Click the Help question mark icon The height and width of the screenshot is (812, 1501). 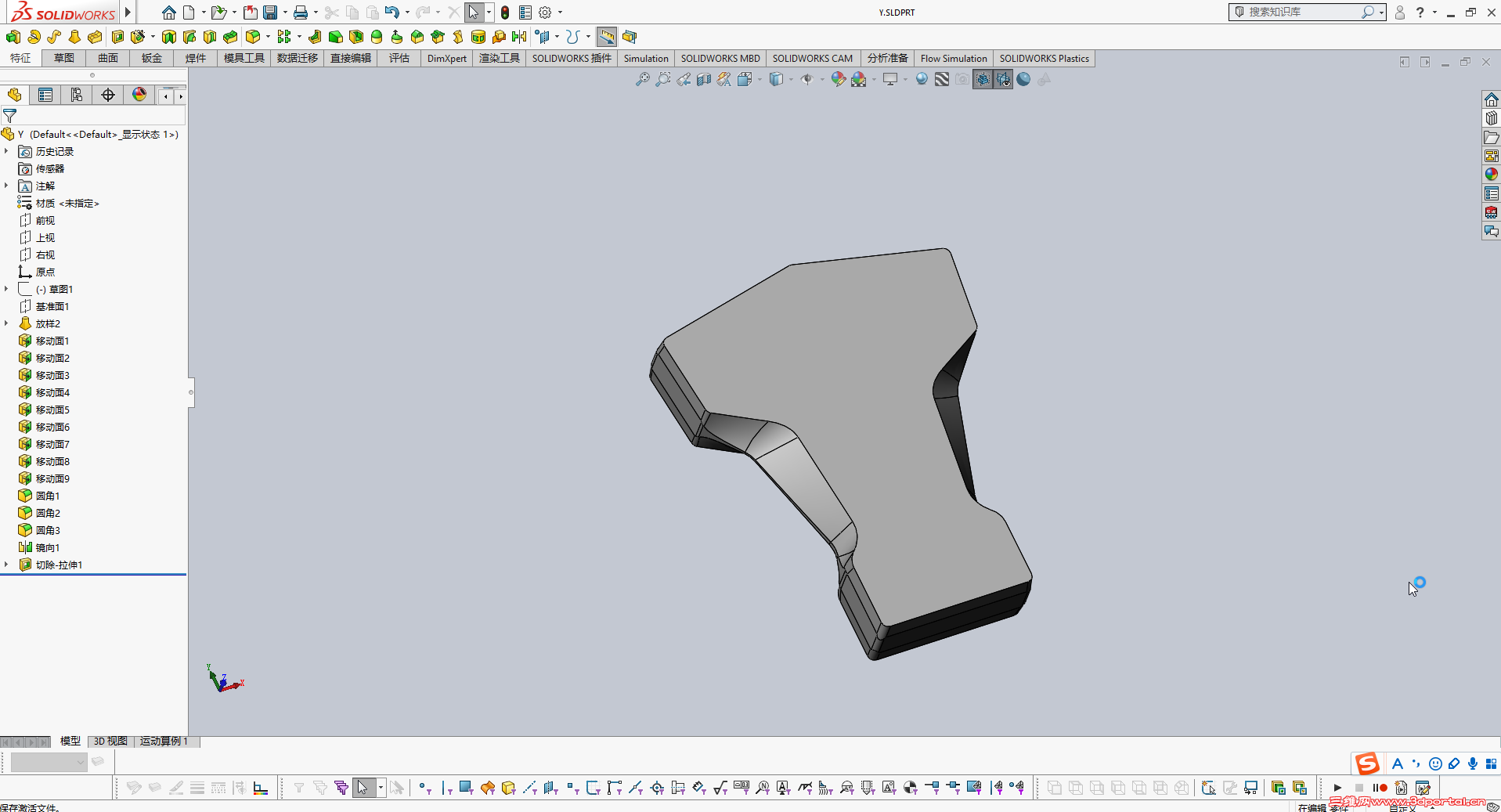1420,13
